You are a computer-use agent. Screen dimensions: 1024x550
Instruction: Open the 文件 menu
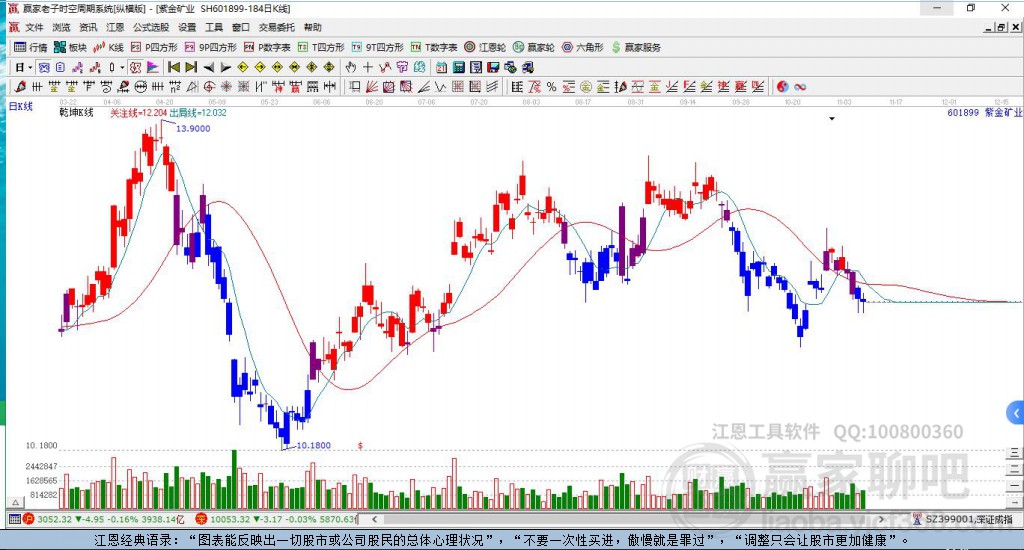pos(34,27)
